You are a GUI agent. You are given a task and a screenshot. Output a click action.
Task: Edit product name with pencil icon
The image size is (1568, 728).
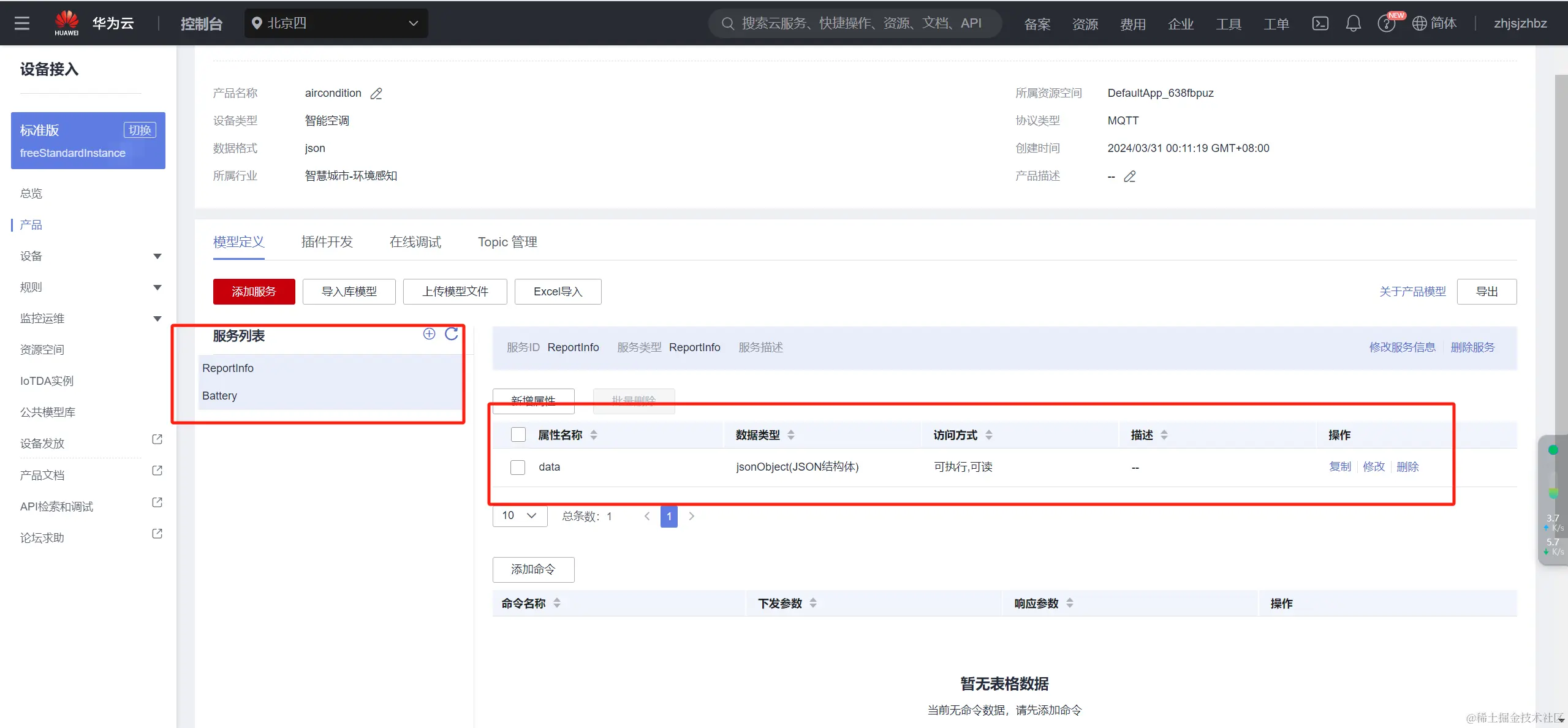[x=376, y=93]
